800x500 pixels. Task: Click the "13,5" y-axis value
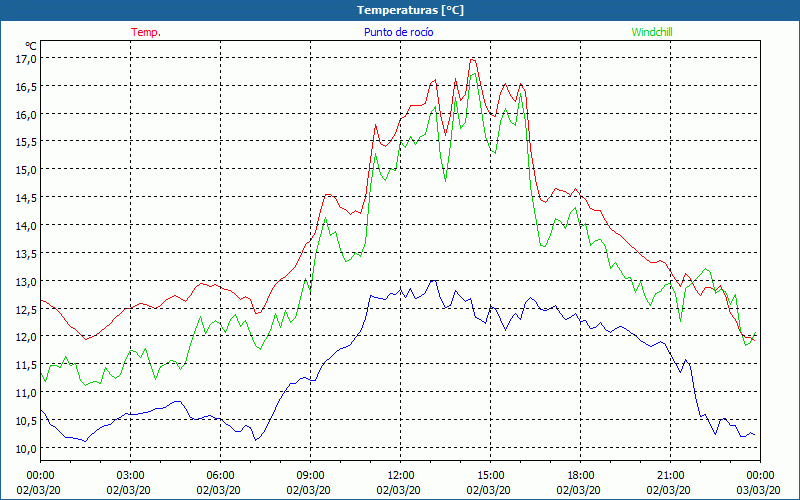pyautogui.click(x=26, y=254)
